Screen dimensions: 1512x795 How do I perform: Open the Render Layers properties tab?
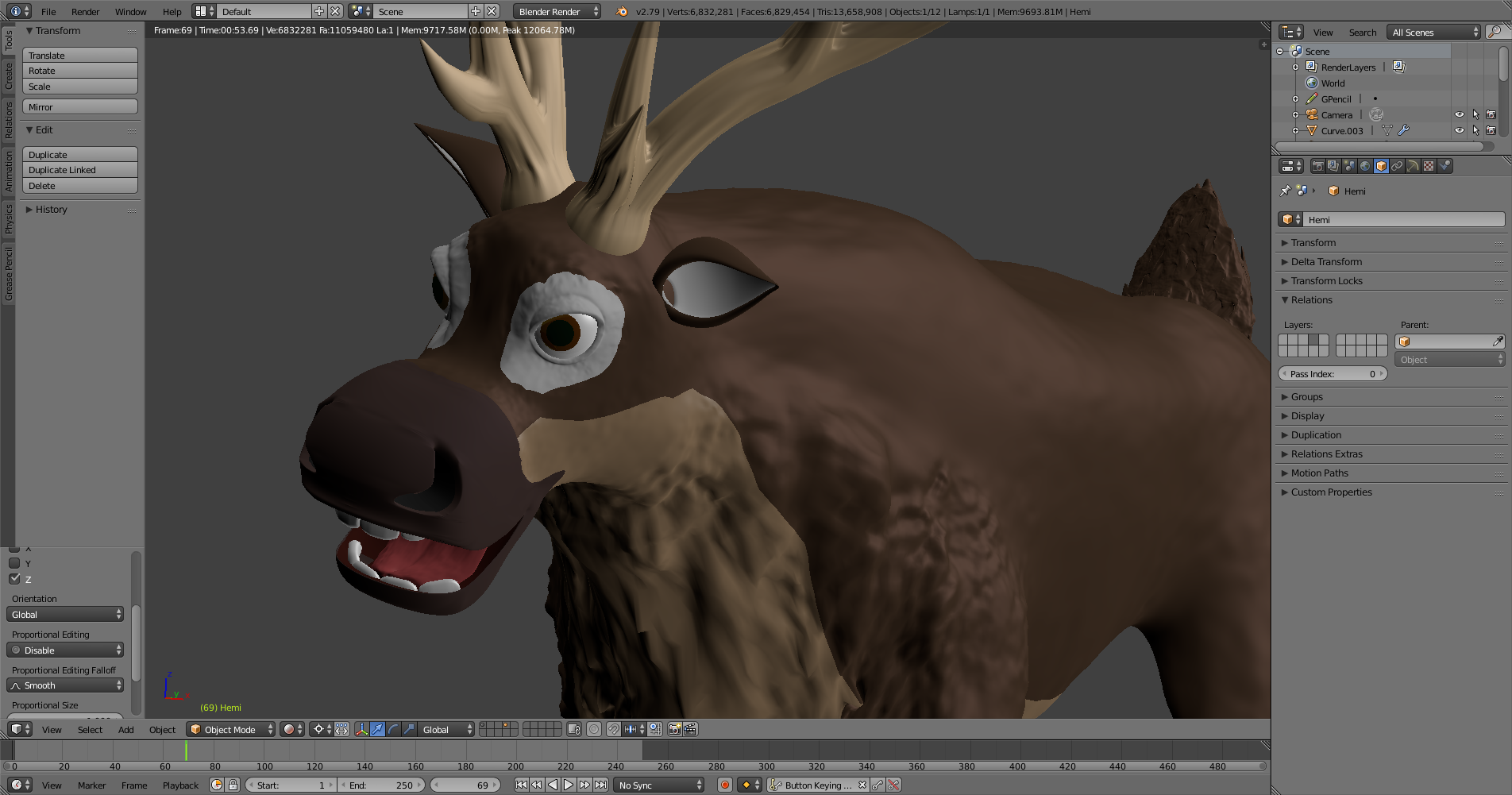1333,166
